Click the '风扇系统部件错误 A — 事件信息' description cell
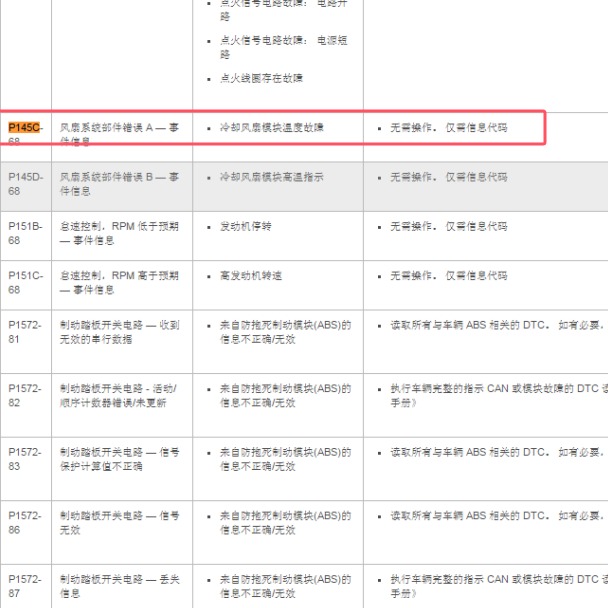 [119, 134]
